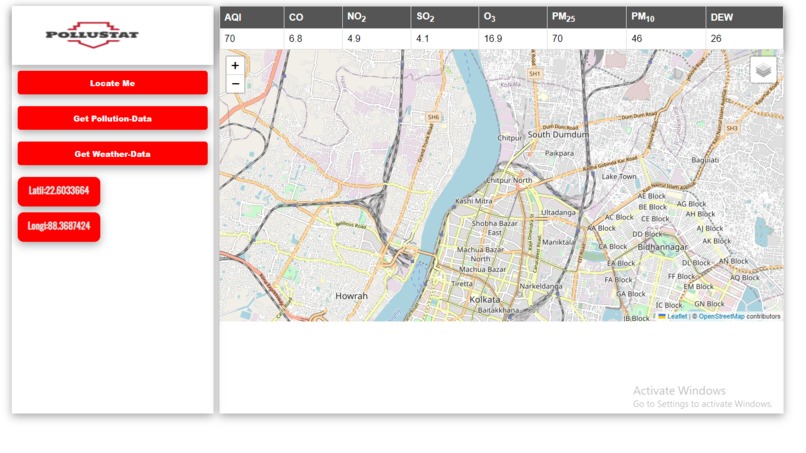Zoom out on the map
The height and width of the screenshot is (453, 806).
[235, 83]
